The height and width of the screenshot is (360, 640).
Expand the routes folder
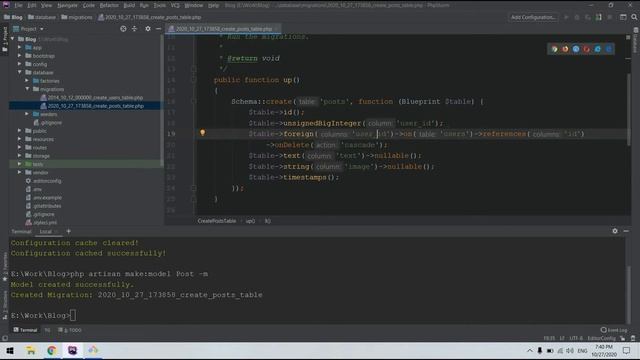20,147
